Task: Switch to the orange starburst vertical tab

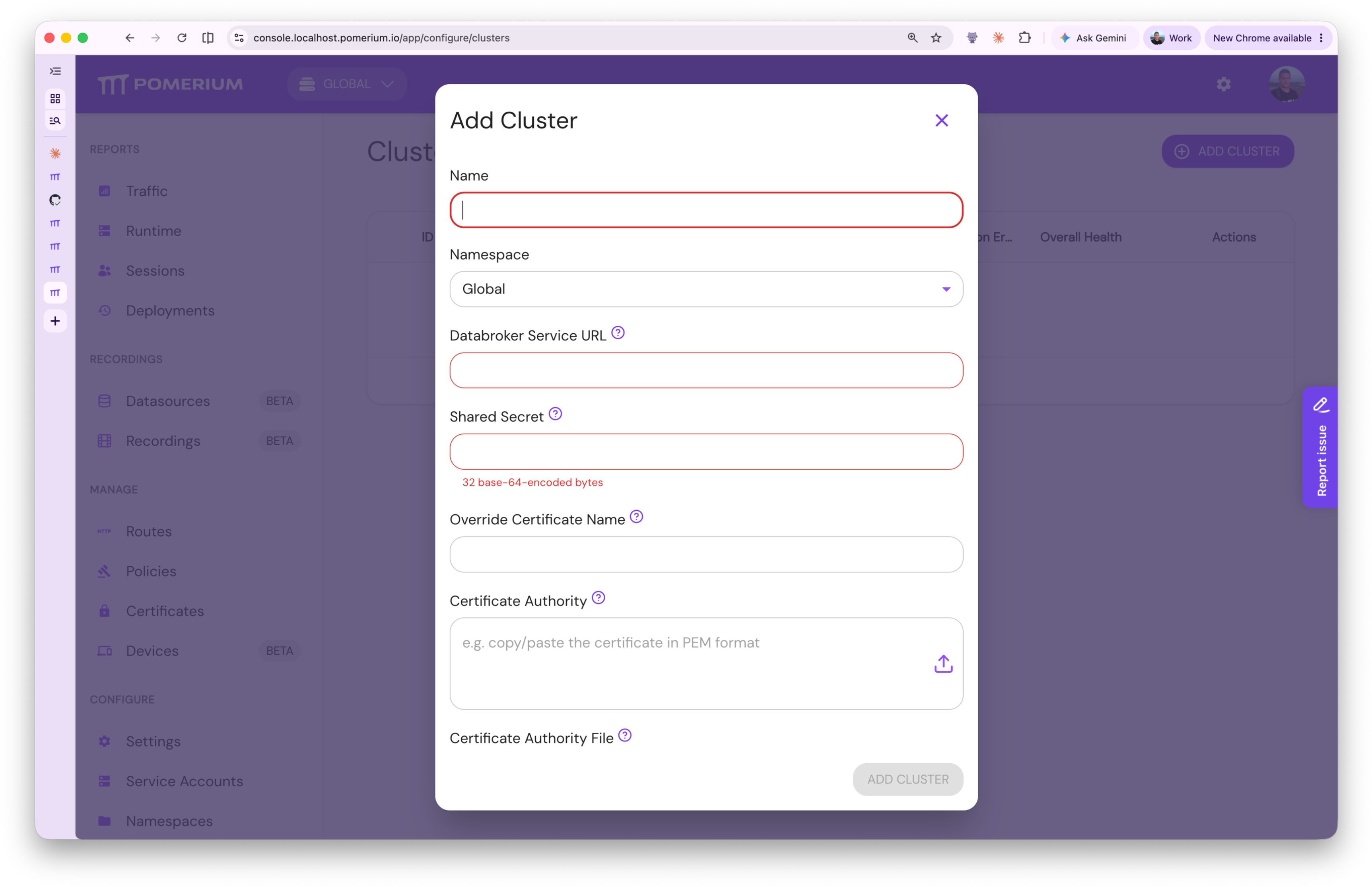Action: click(55, 154)
